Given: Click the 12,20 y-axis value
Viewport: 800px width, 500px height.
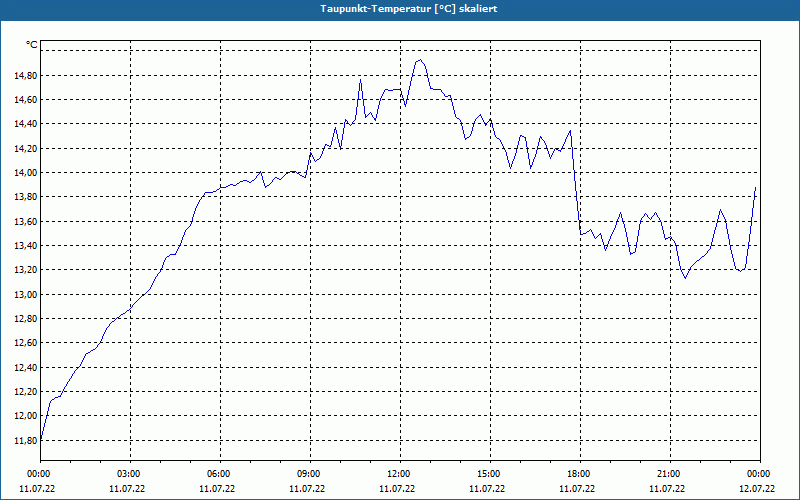Looking at the screenshot, I should [x=25, y=391].
